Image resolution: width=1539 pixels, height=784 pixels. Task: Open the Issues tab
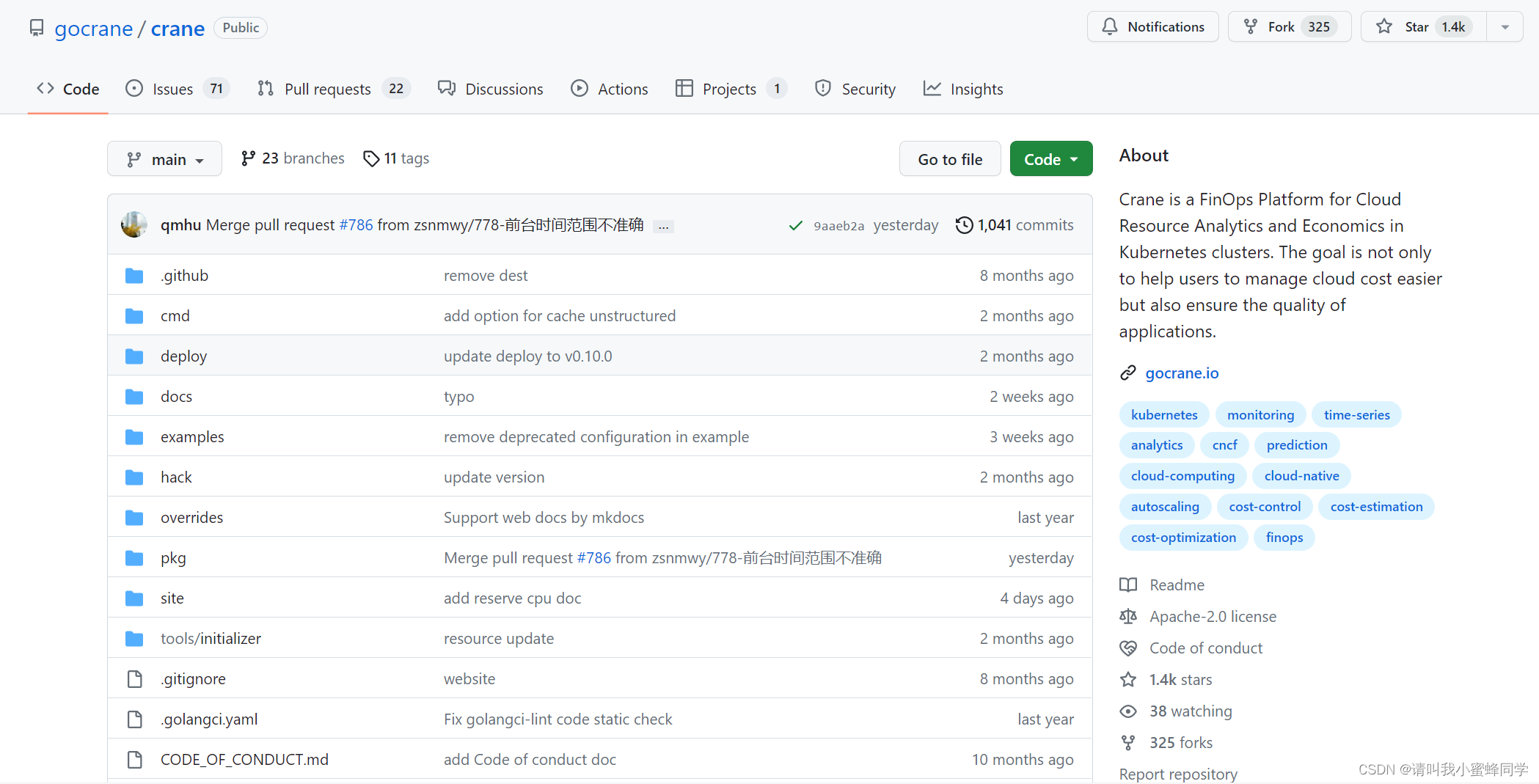177,89
